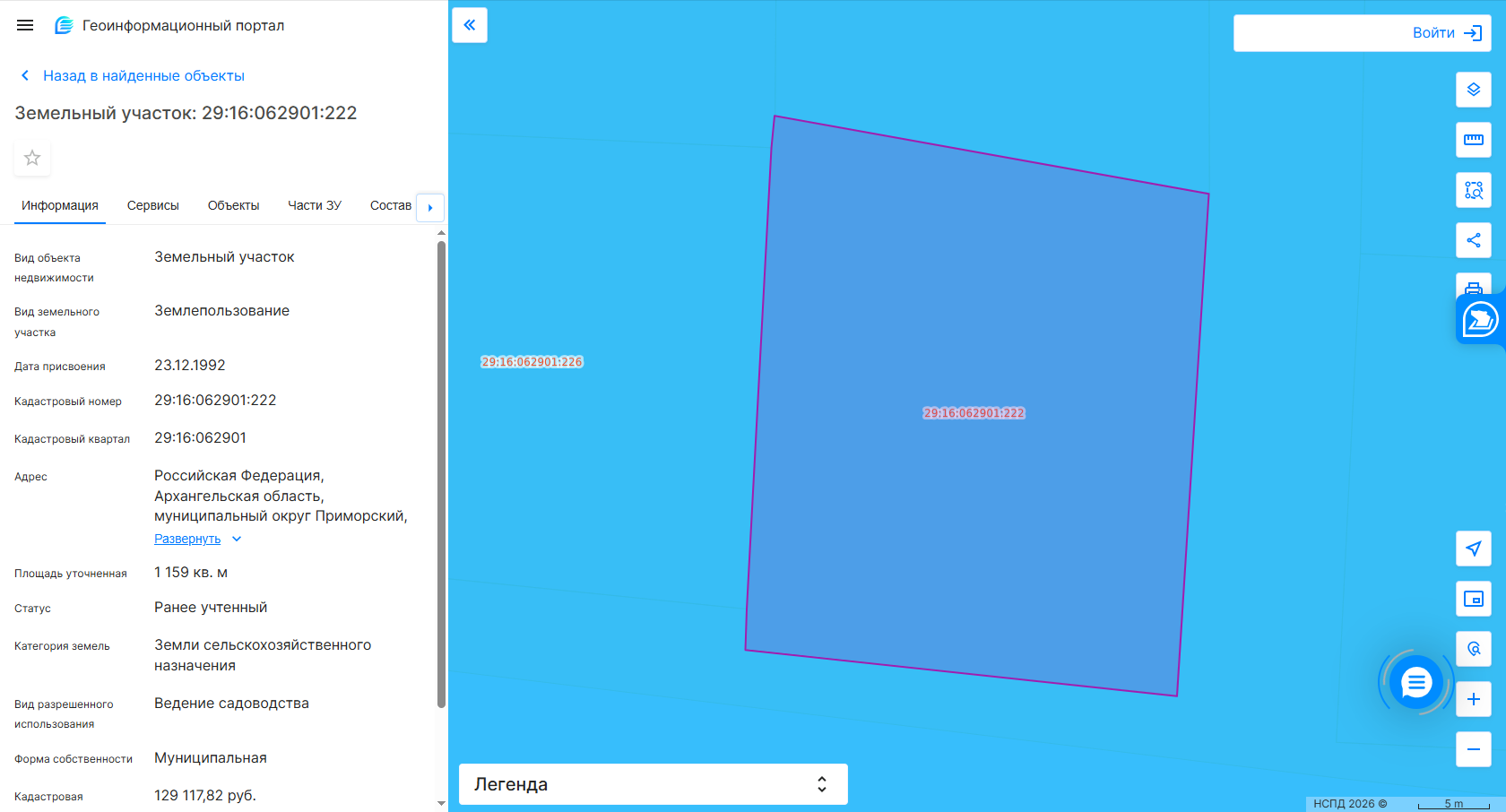Open the chat support bubble

coord(1416,683)
